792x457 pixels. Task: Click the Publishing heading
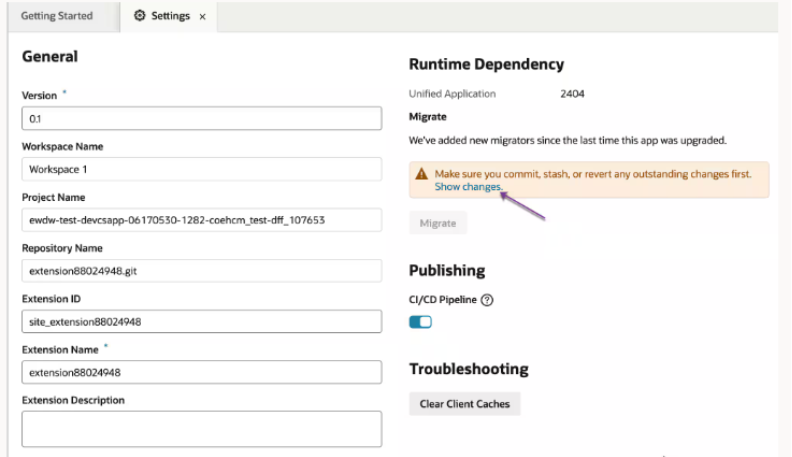tap(447, 271)
